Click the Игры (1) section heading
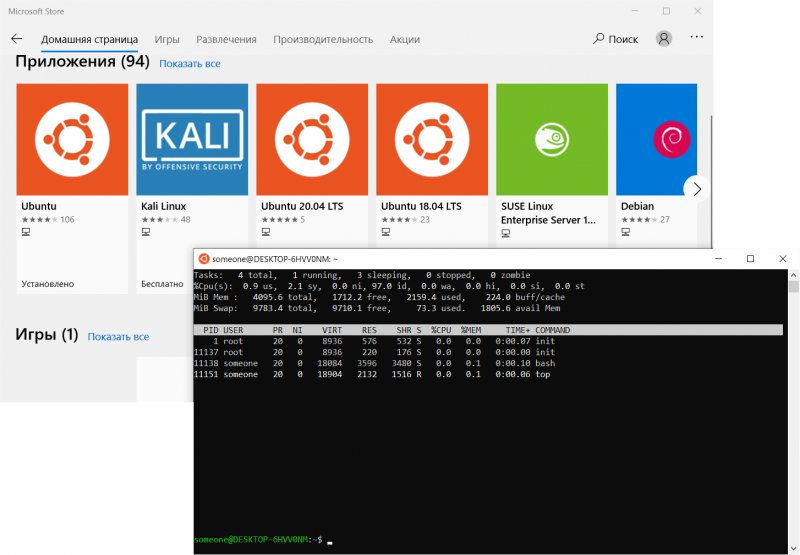800x555 pixels. (x=46, y=335)
